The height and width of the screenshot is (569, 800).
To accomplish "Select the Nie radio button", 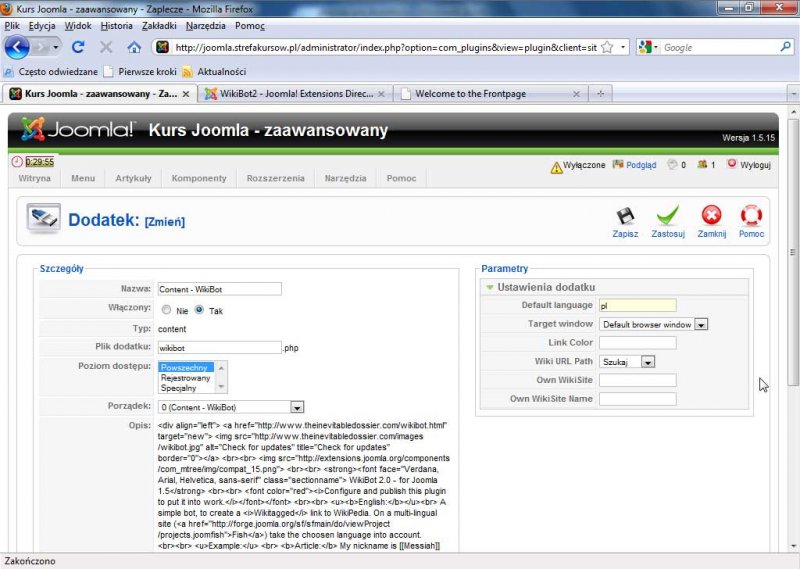I will click(x=166, y=310).
